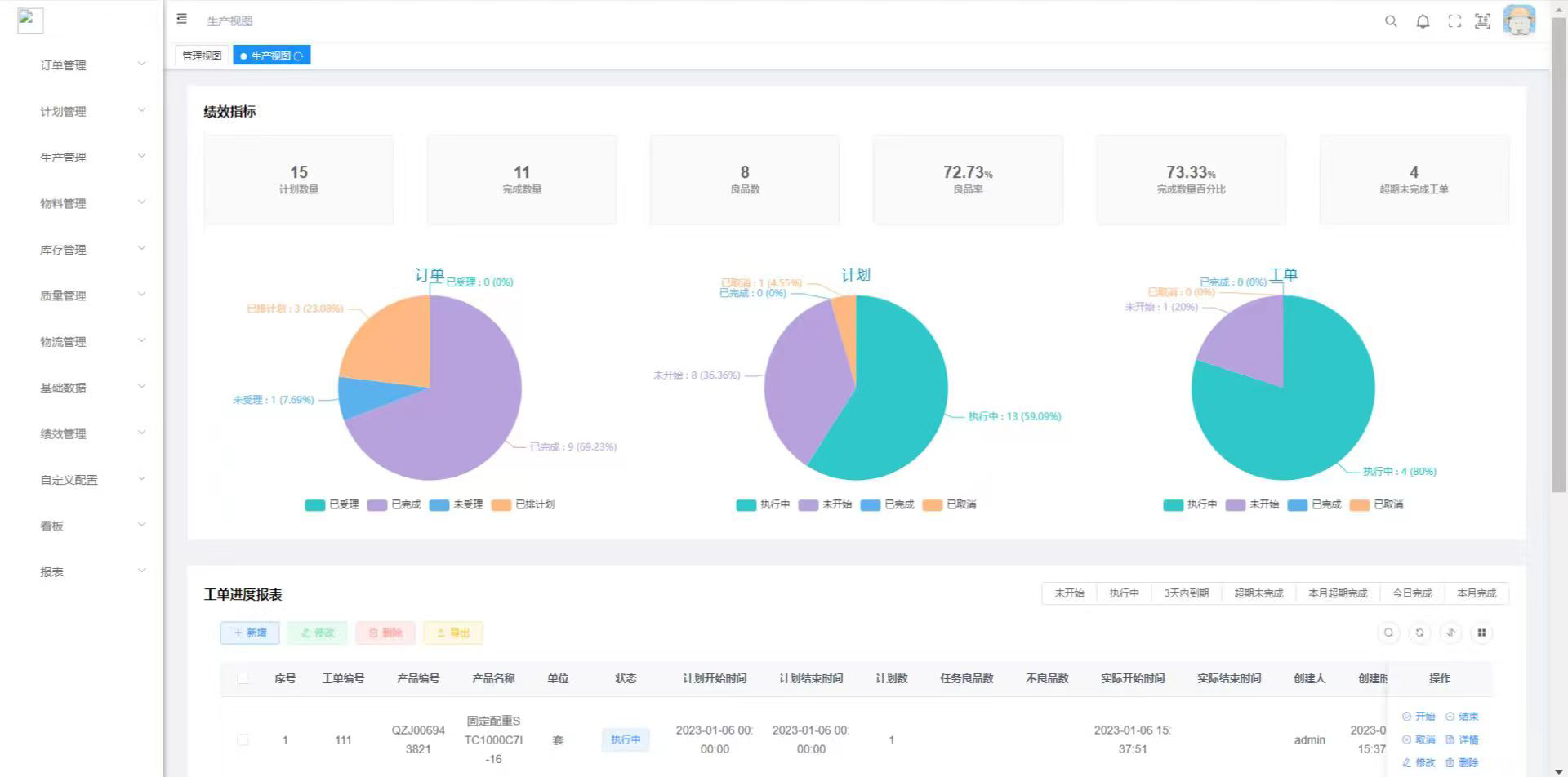This screenshot has width=1568, height=777.
Task: Click the layout size icon in header
Action: [x=1482, y=21]
